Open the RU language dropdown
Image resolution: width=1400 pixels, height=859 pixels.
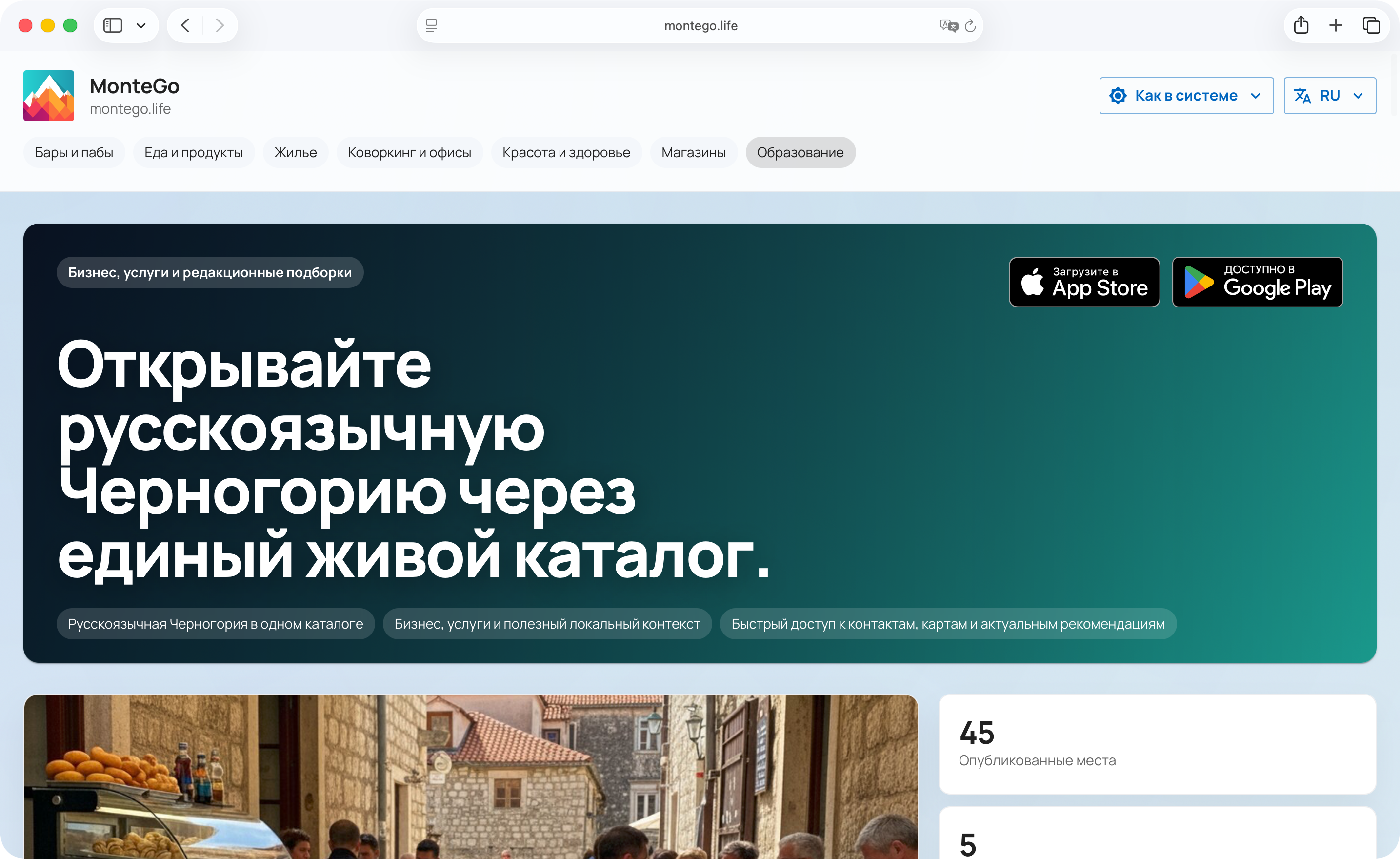click(1330, 96)
